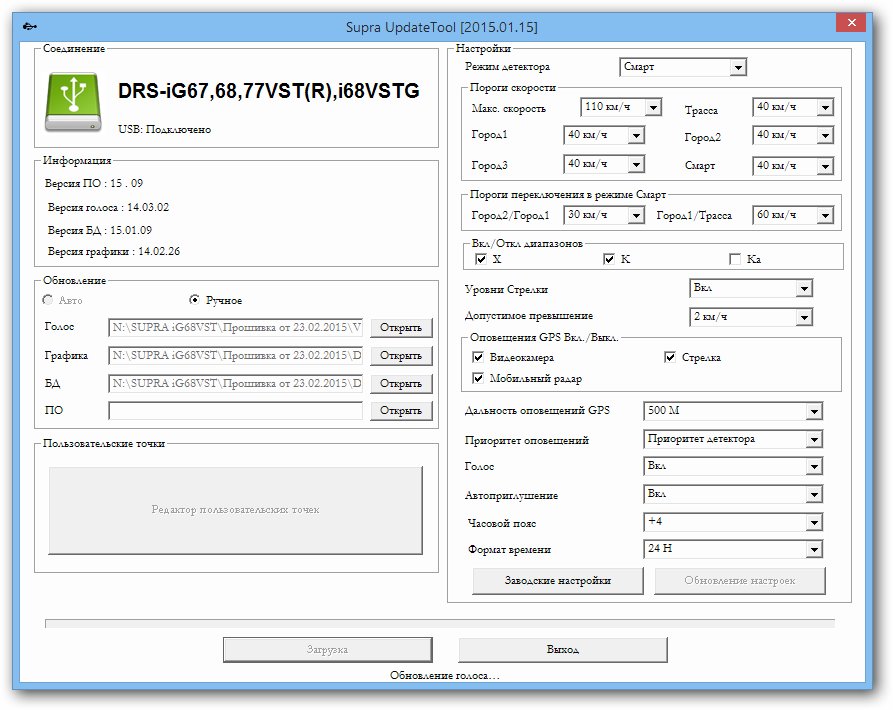This screenshot has height=710, width=893.
Task: Click the Supra UpdateTool [2015.01.15] title
Action: point(441,27)
